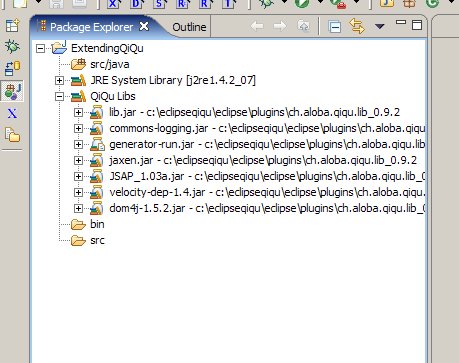The width and height of the screenshot is (459, 363).
Task: Expand the JRE System Library node
Action: 59,80
